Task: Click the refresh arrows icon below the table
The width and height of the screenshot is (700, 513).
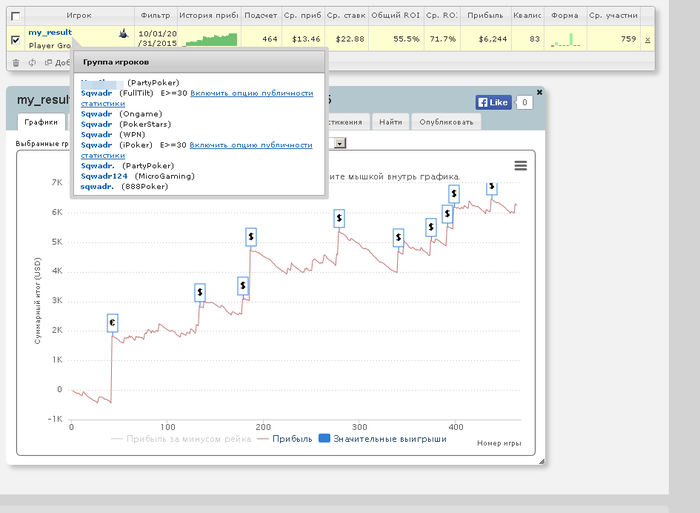Action: (32, 63)
